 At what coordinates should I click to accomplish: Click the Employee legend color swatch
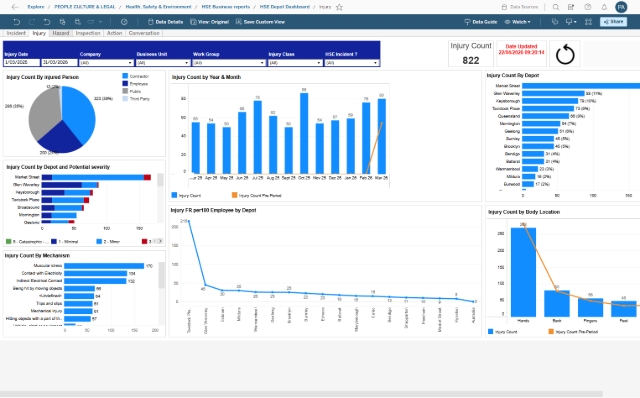(x=125, y=83)
